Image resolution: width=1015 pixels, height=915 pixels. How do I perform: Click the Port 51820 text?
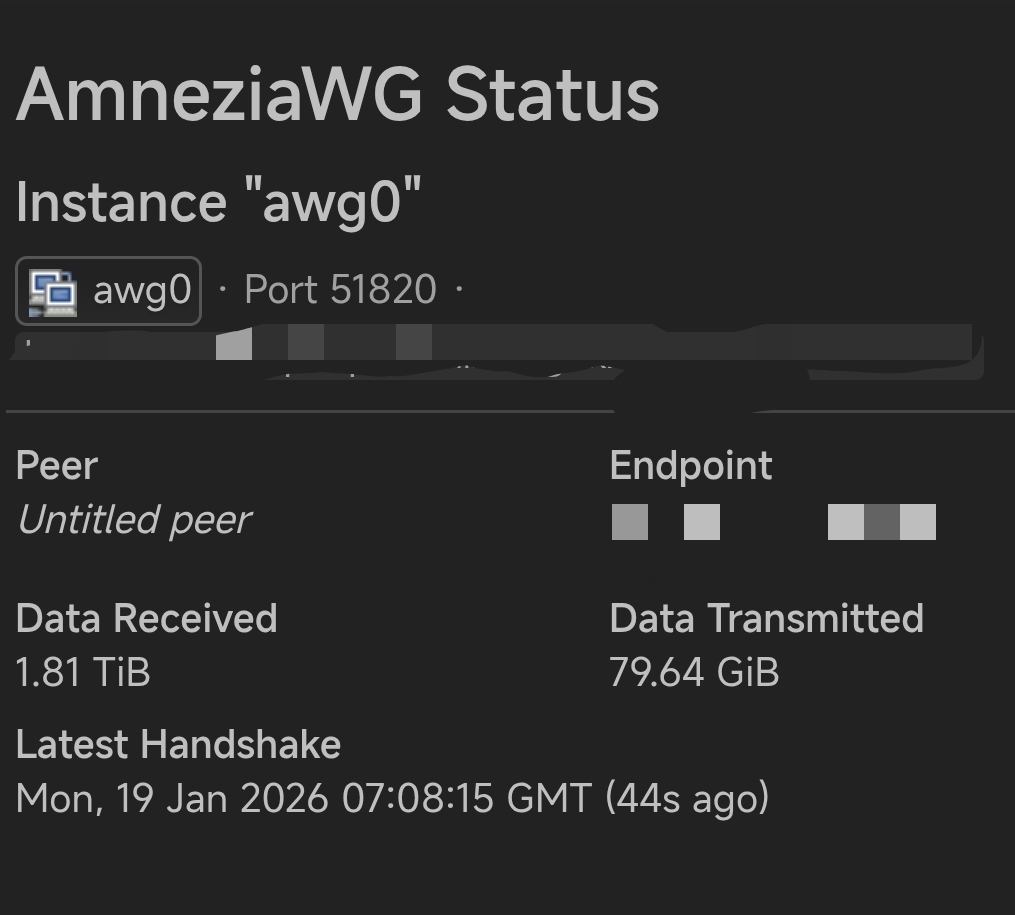340,291
